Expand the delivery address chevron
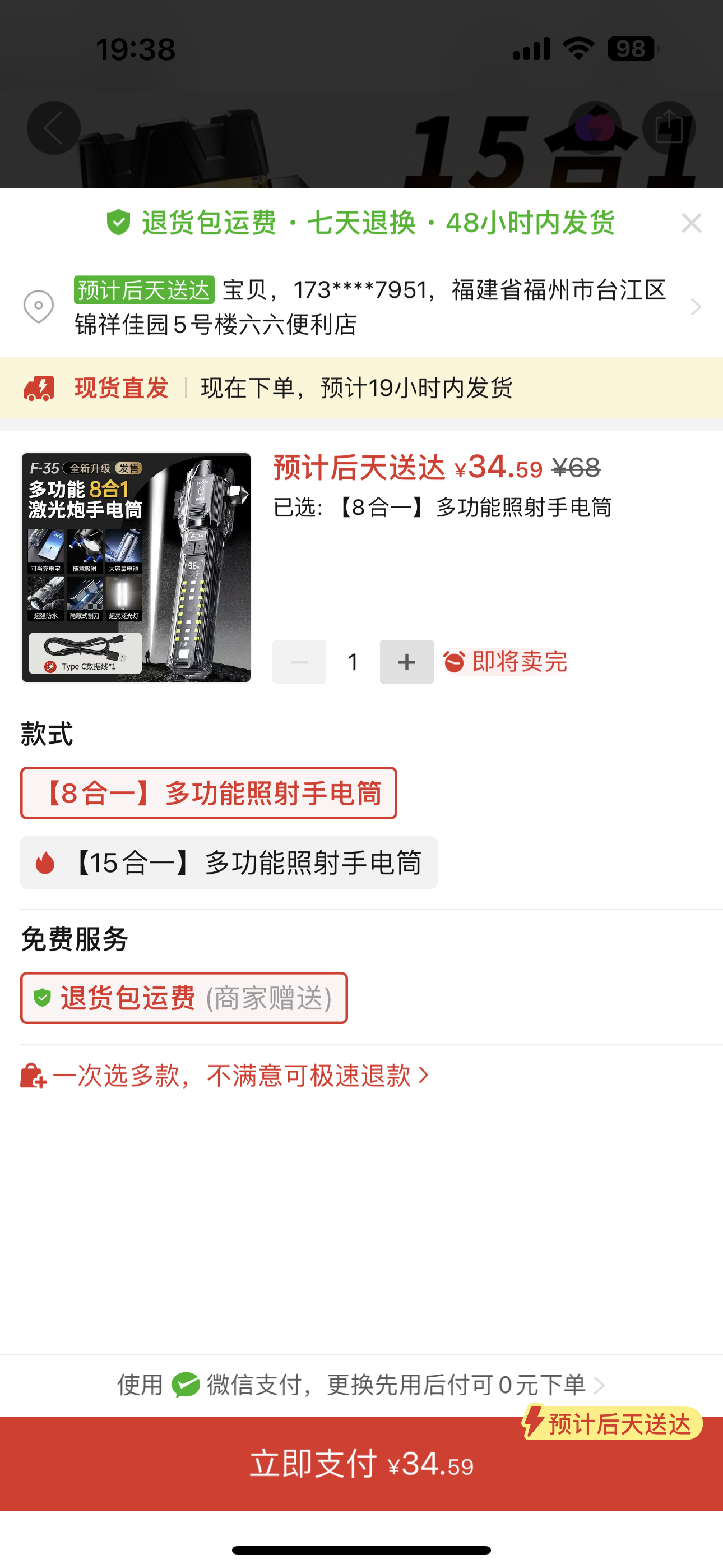 coord(696,307)
